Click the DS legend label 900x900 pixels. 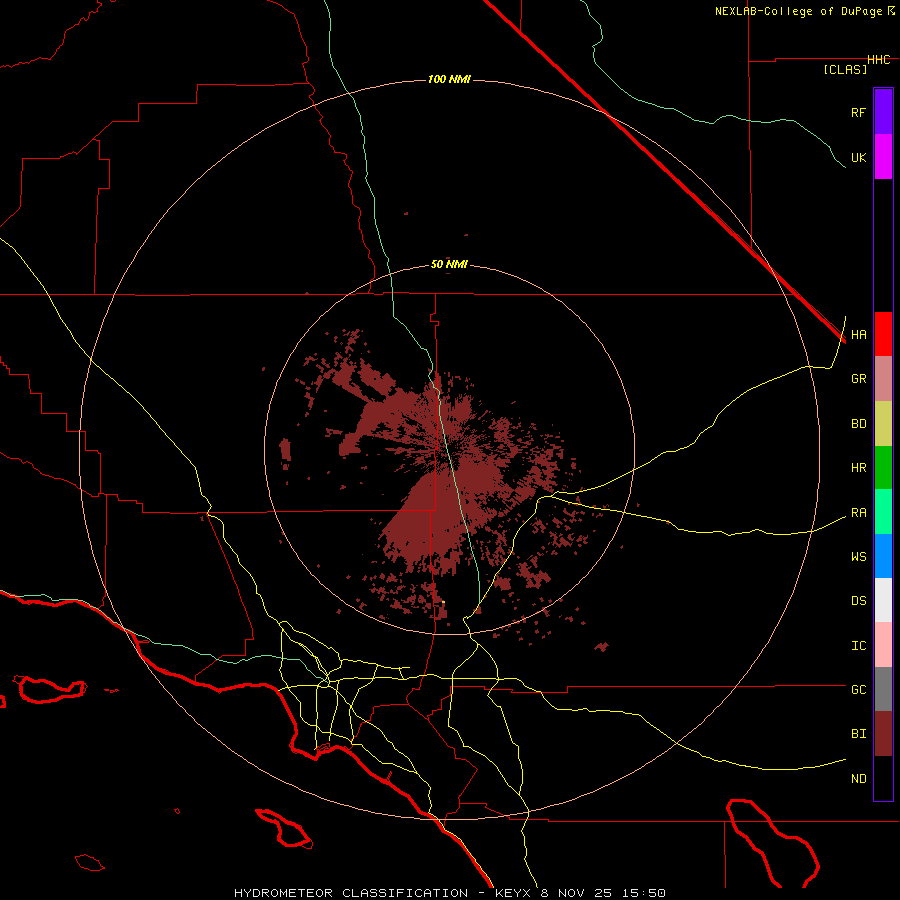pyautogui.click(x=858, y=601)
